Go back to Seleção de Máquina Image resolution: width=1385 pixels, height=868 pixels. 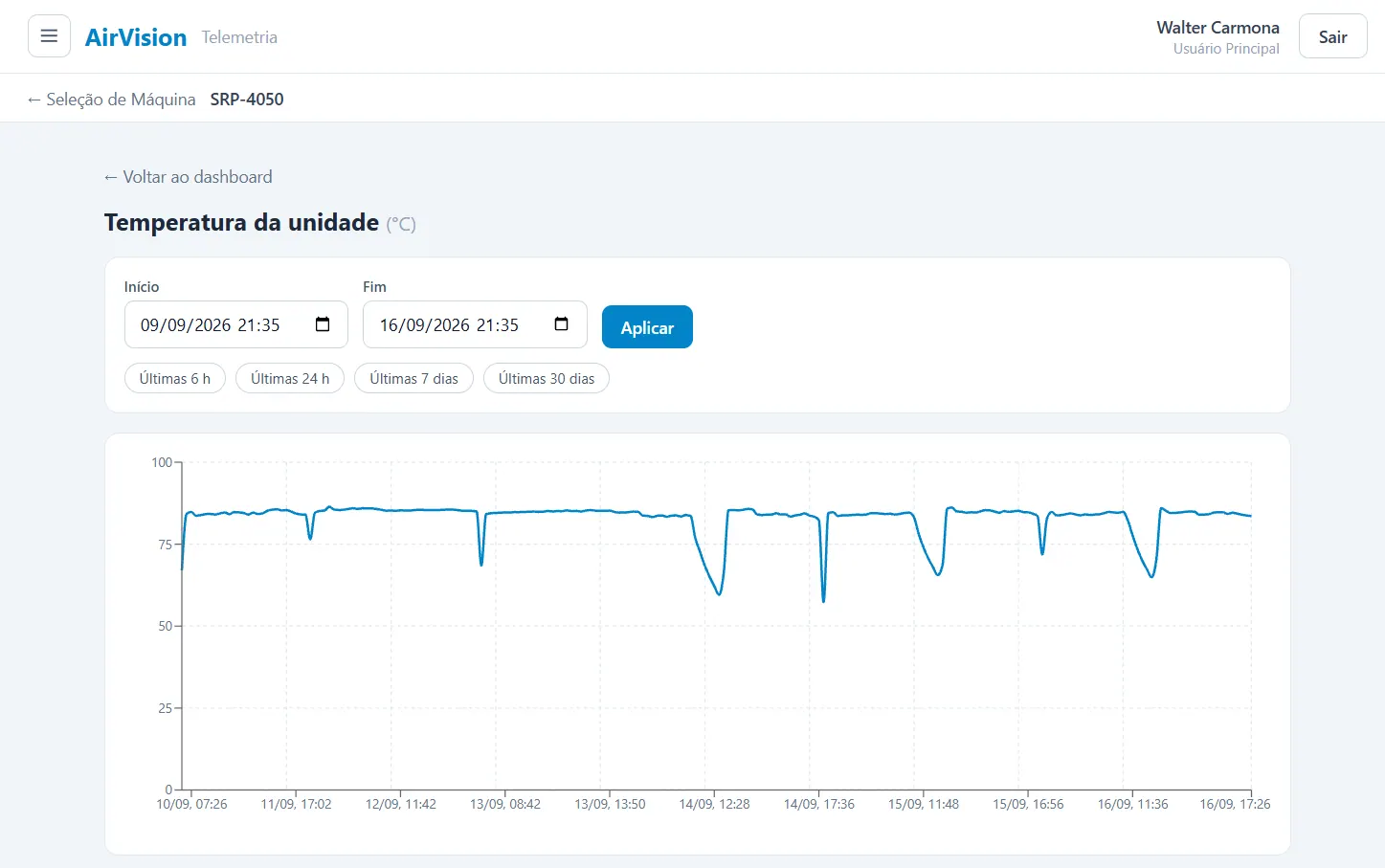111,100
